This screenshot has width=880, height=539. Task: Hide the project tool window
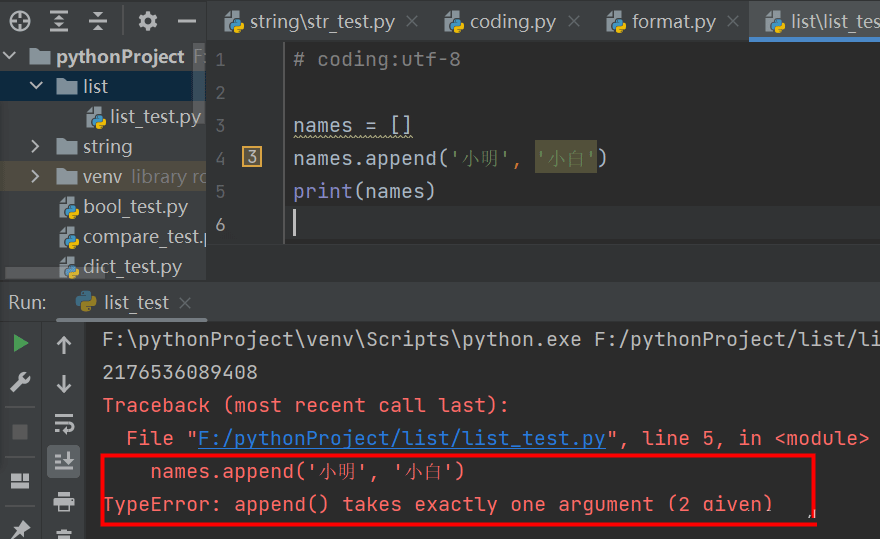(187, 21)
